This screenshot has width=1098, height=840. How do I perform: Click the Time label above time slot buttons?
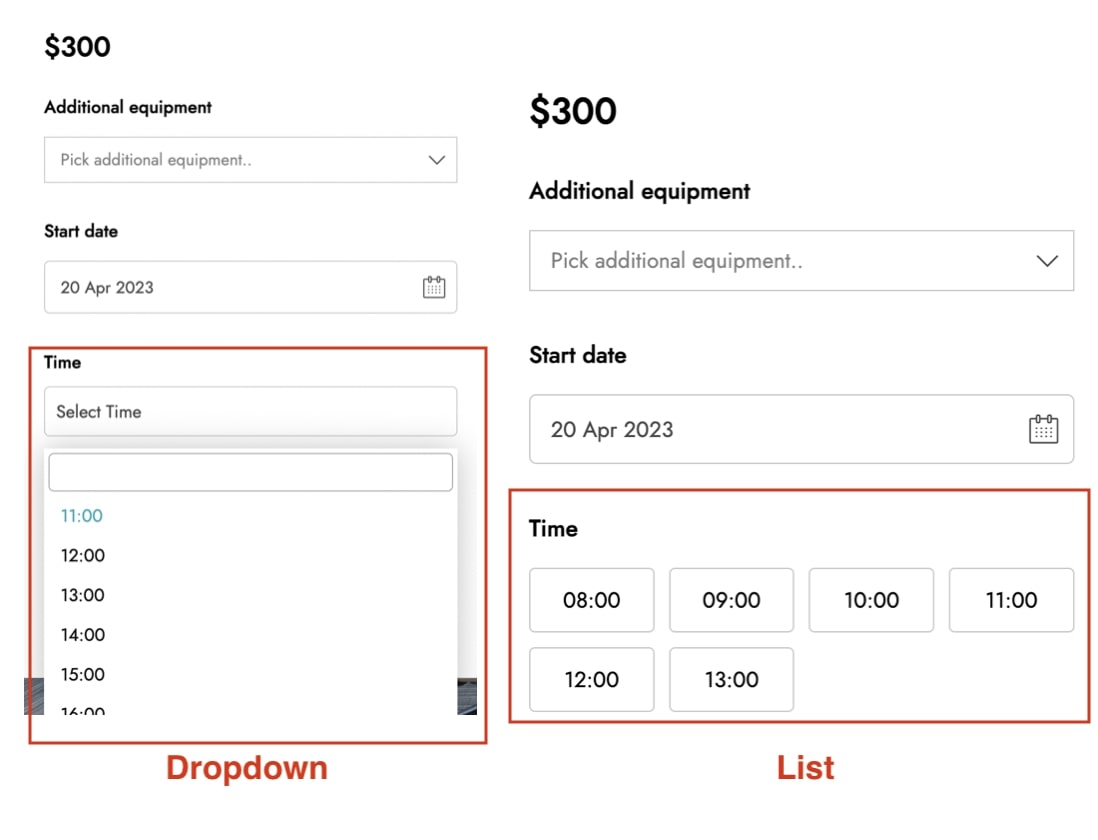553,528
